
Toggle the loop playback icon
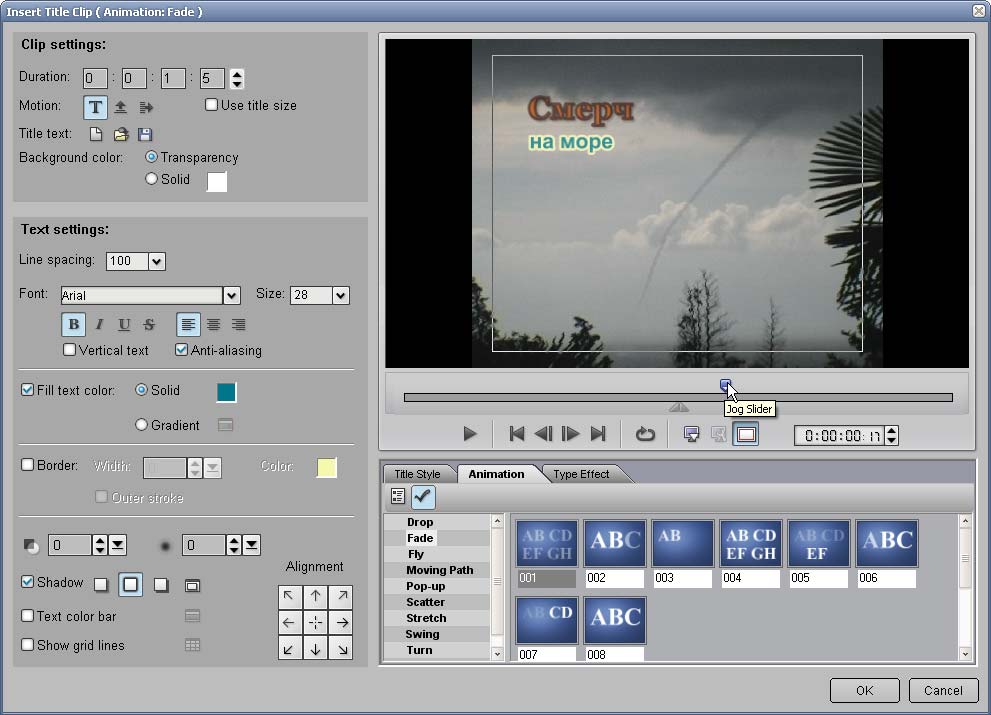point(645,434)
